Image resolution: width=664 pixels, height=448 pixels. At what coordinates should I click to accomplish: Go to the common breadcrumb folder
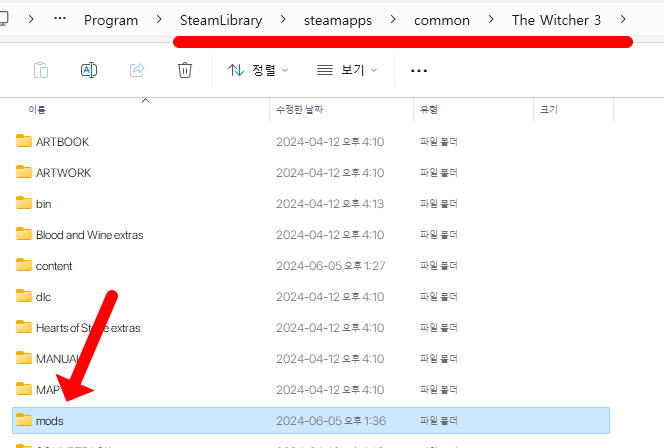coord(441,20)
